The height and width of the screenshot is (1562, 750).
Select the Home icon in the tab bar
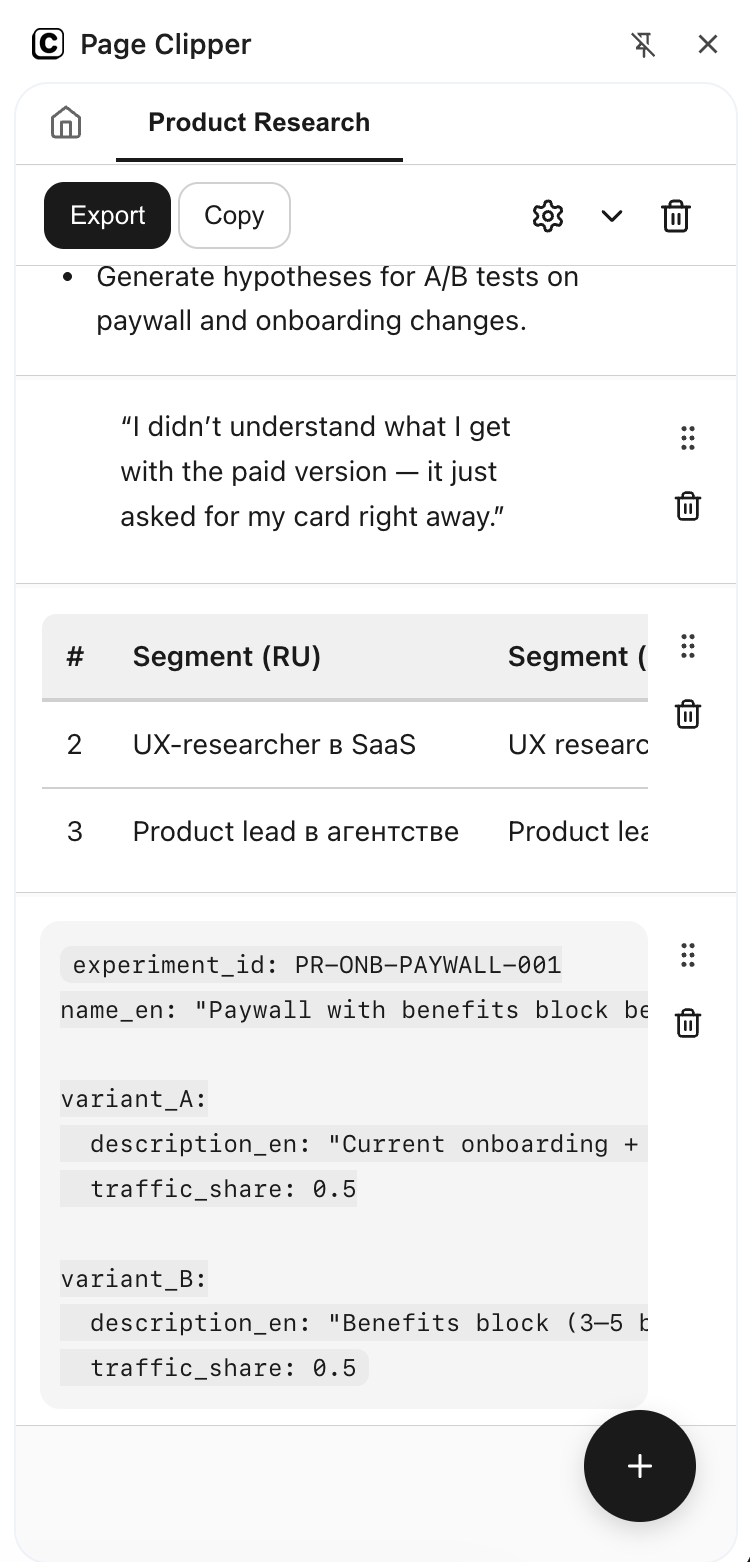(x=64, y=122)
